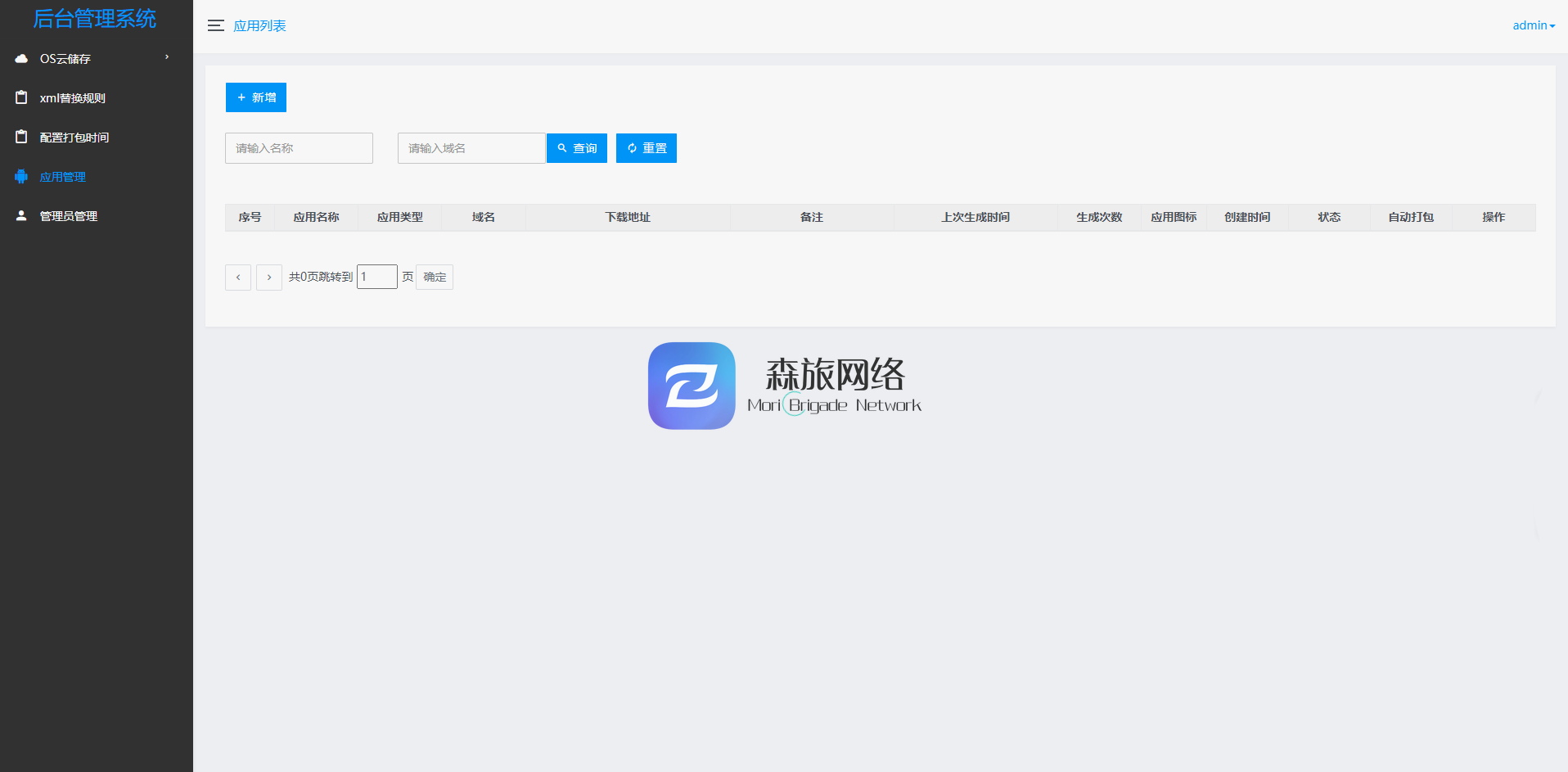
Task: Click the 应用列表 breadcrumb title
Action: tap(259, 26)
